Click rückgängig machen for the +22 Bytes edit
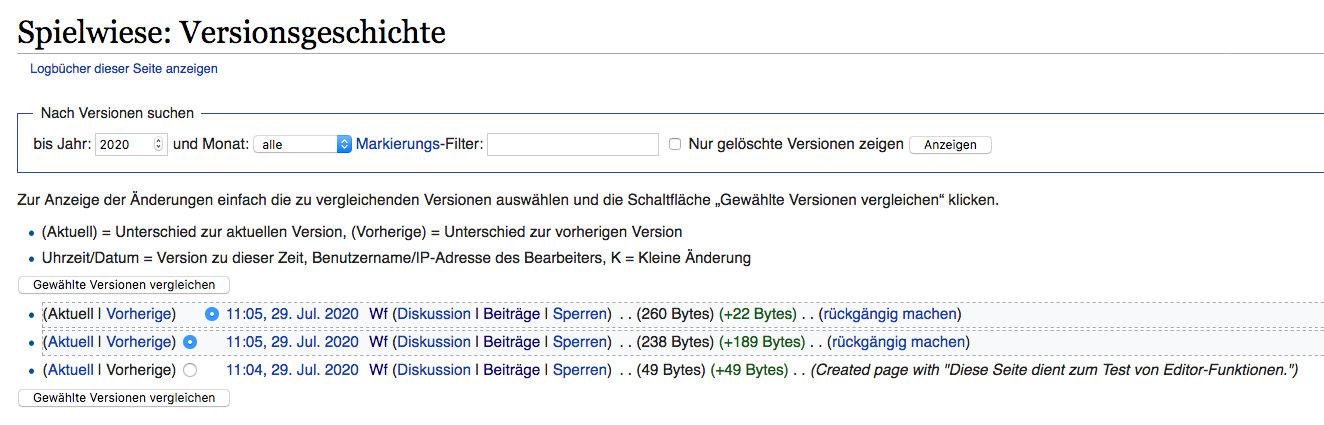 (889, 314)
